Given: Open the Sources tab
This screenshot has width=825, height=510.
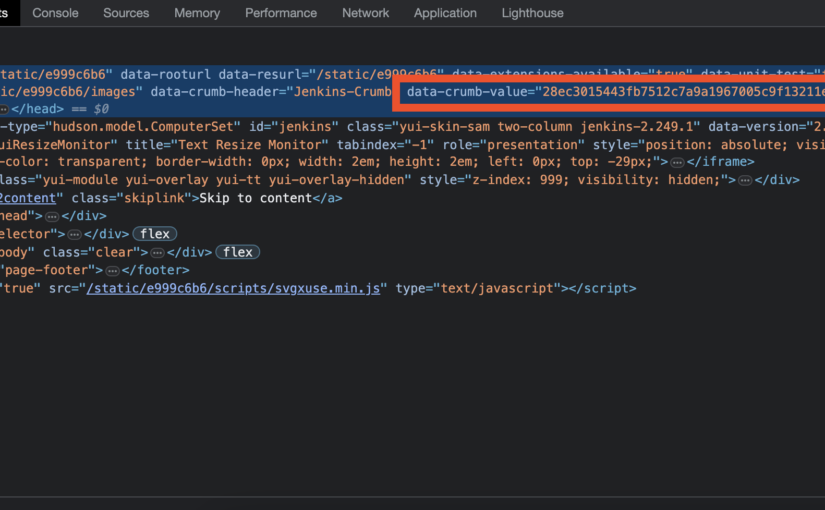Looking at the screenshot, I should coord(126,13).
